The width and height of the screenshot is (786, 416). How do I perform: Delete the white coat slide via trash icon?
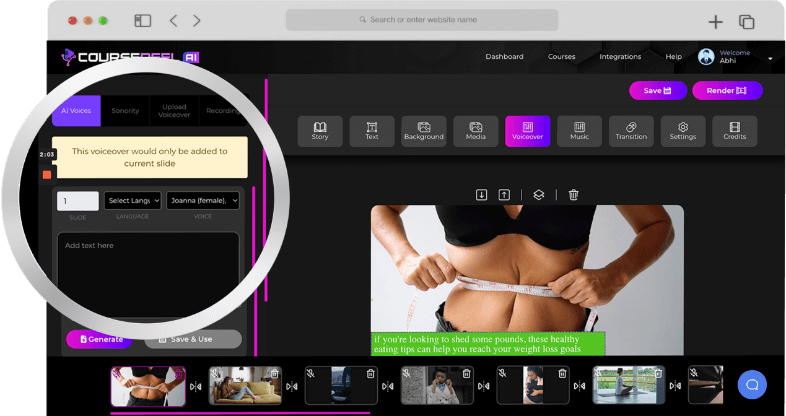pos(467,373)
